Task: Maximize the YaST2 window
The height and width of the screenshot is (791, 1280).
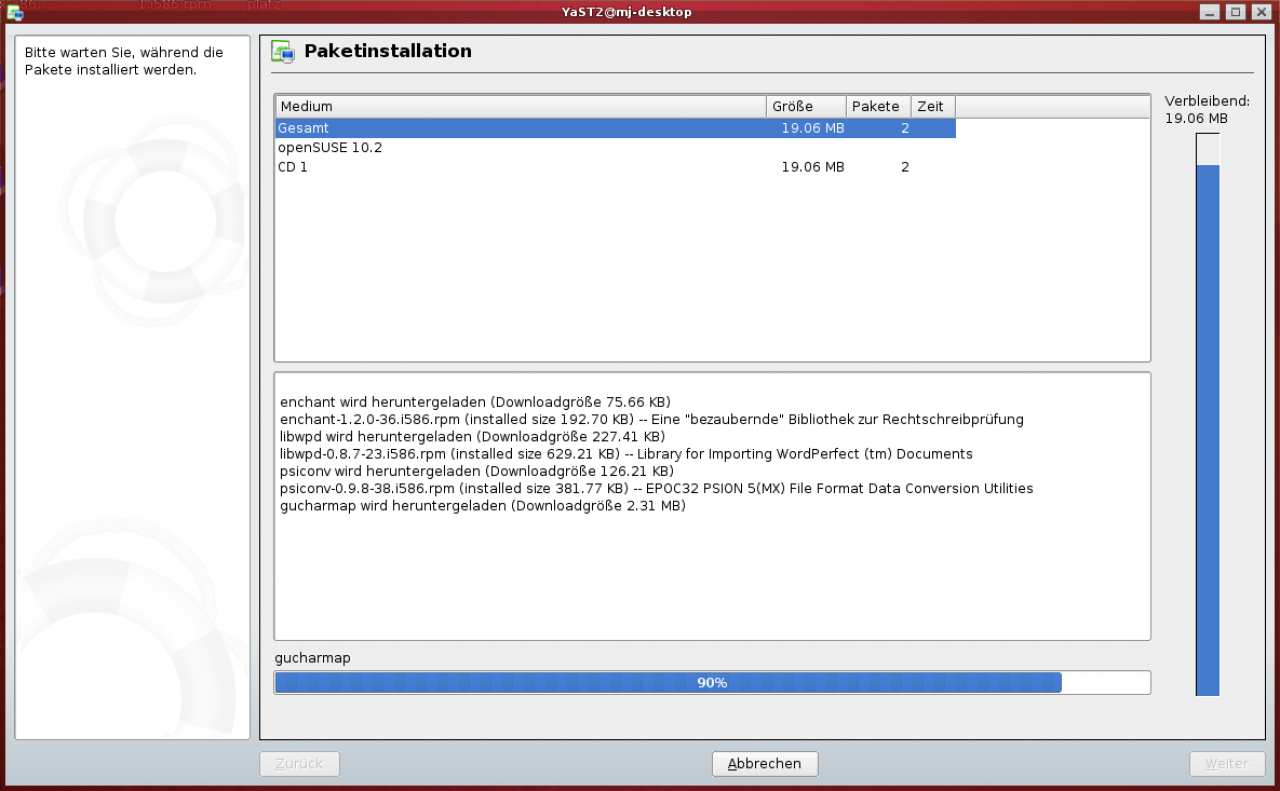Action: (x=1235, y=12)
